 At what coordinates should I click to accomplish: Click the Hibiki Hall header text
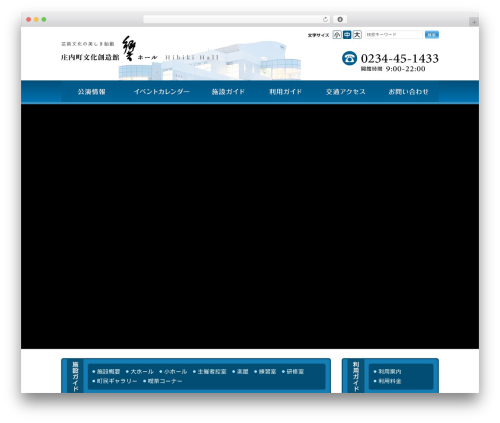click(192, 57)
